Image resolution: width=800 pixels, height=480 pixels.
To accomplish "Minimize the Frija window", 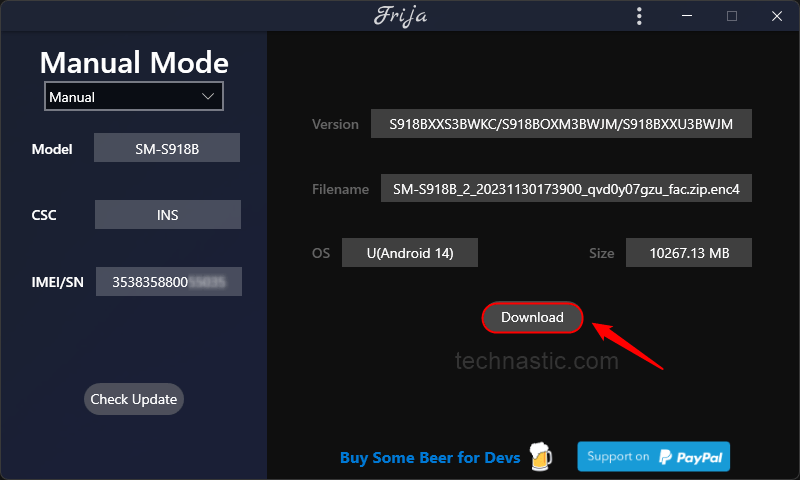I will click(x=687, y=16).
